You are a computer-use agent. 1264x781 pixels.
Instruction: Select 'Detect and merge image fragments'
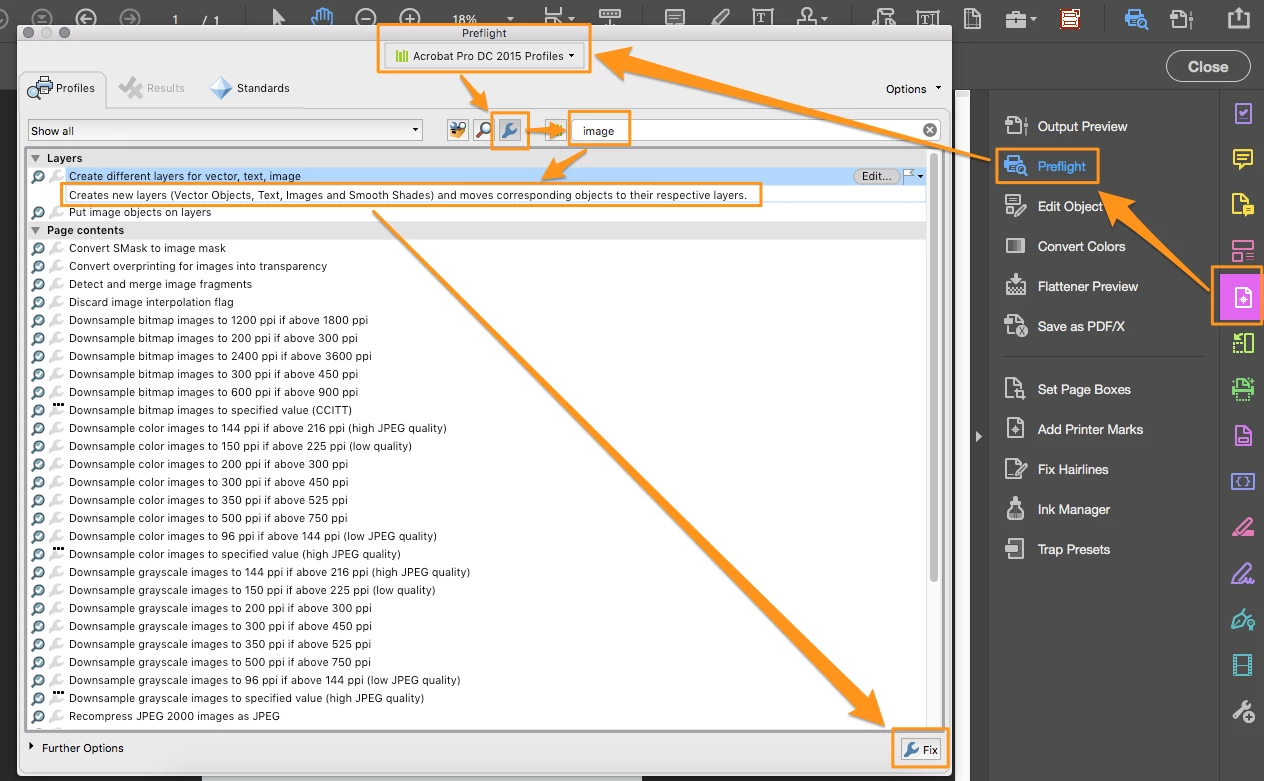[x=160, y=284]
